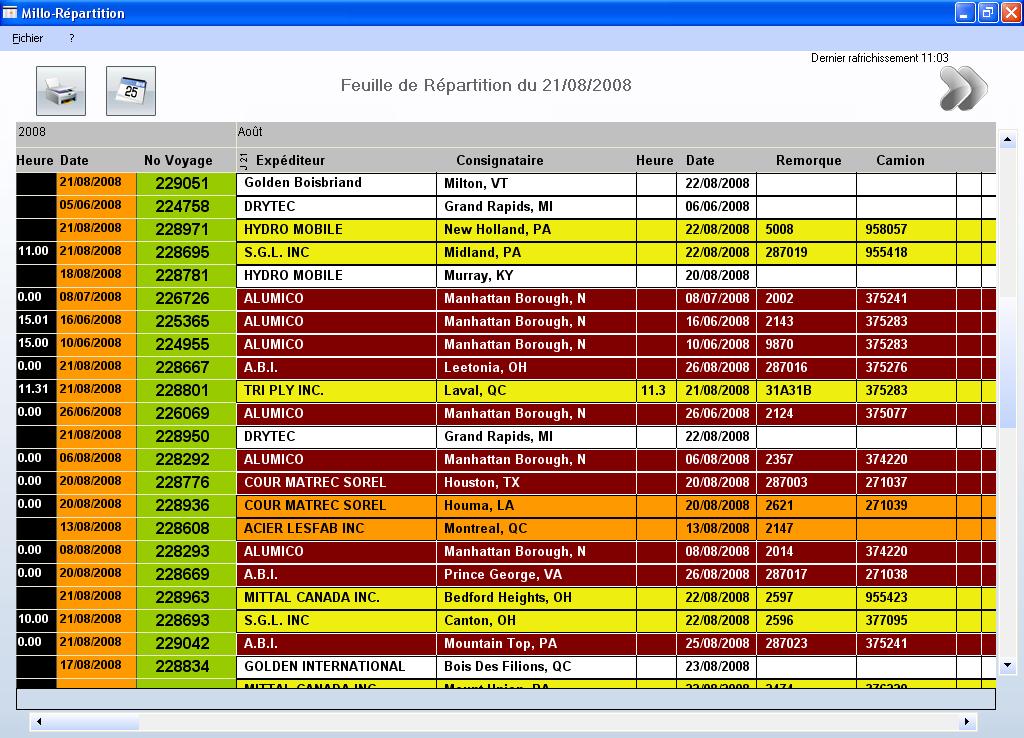Click the New Holland, PA cell
1024x738 pixels.
[536, 229]
